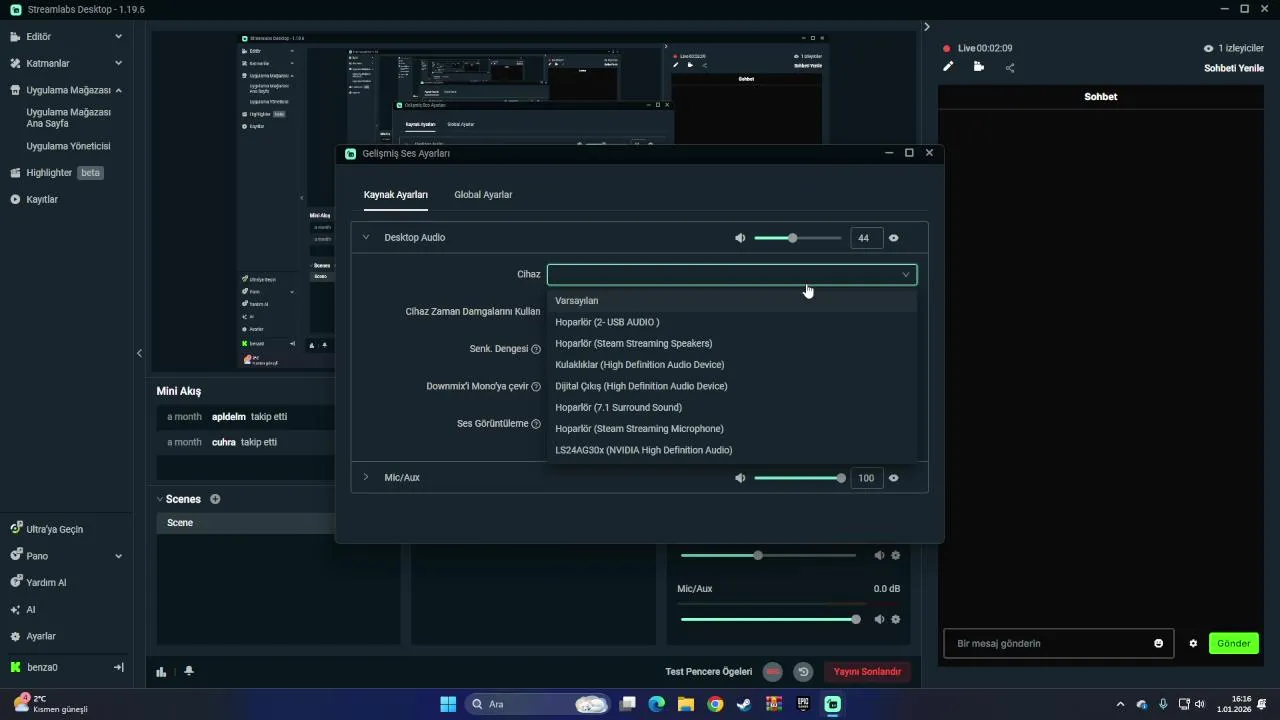1280x720 pixels.
Task: Open Kayıtlar recordings icon
Action: coord(15,199)
